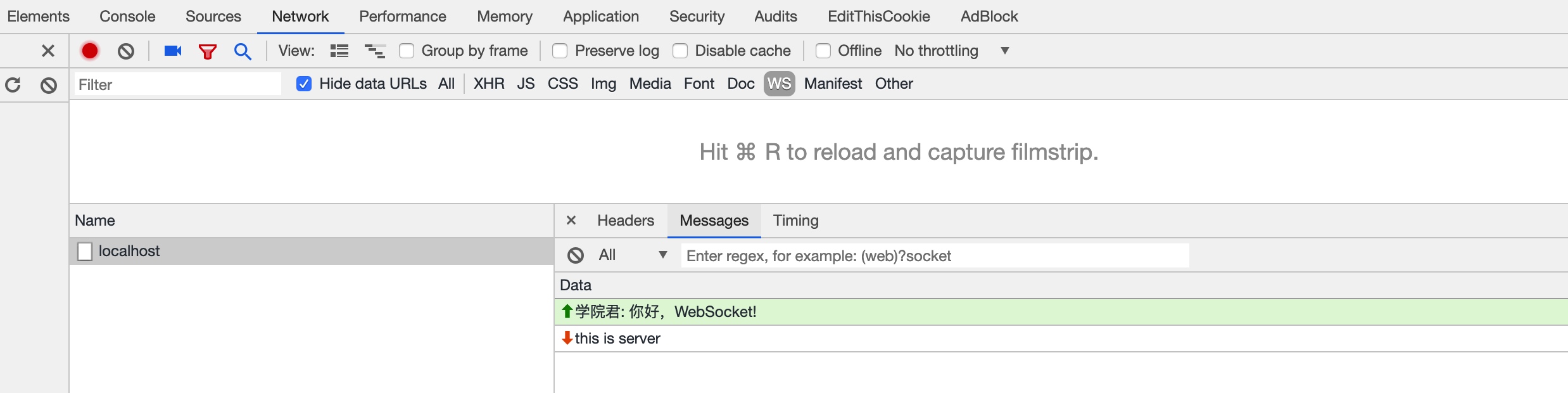This screenshot has width=1568, height=393.
Task: Enable the Preserve log checkbox
Action: pos(560,51)
